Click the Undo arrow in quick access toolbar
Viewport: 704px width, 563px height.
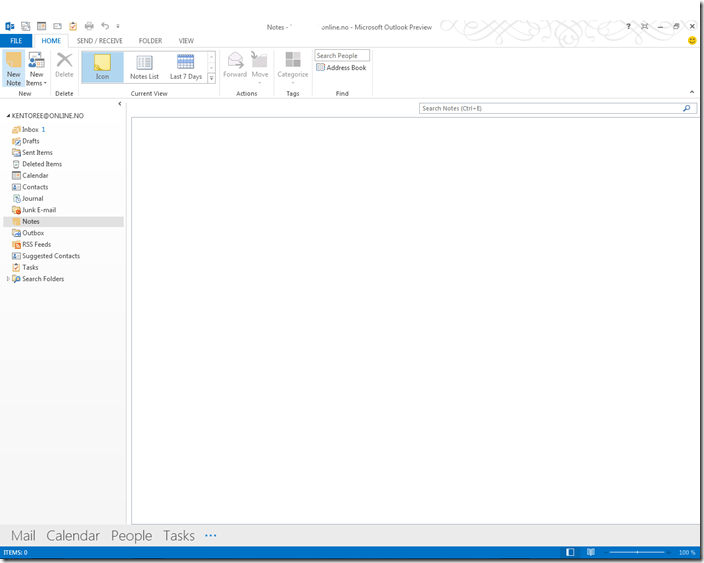coord(105,26)
